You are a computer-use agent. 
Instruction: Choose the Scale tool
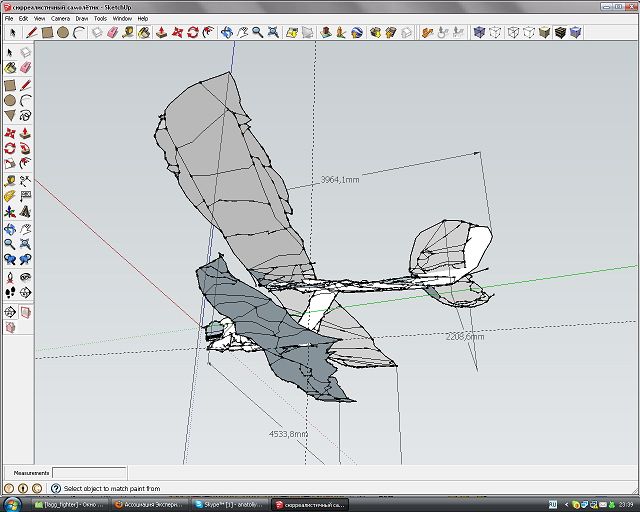click(x=10, y=164)
